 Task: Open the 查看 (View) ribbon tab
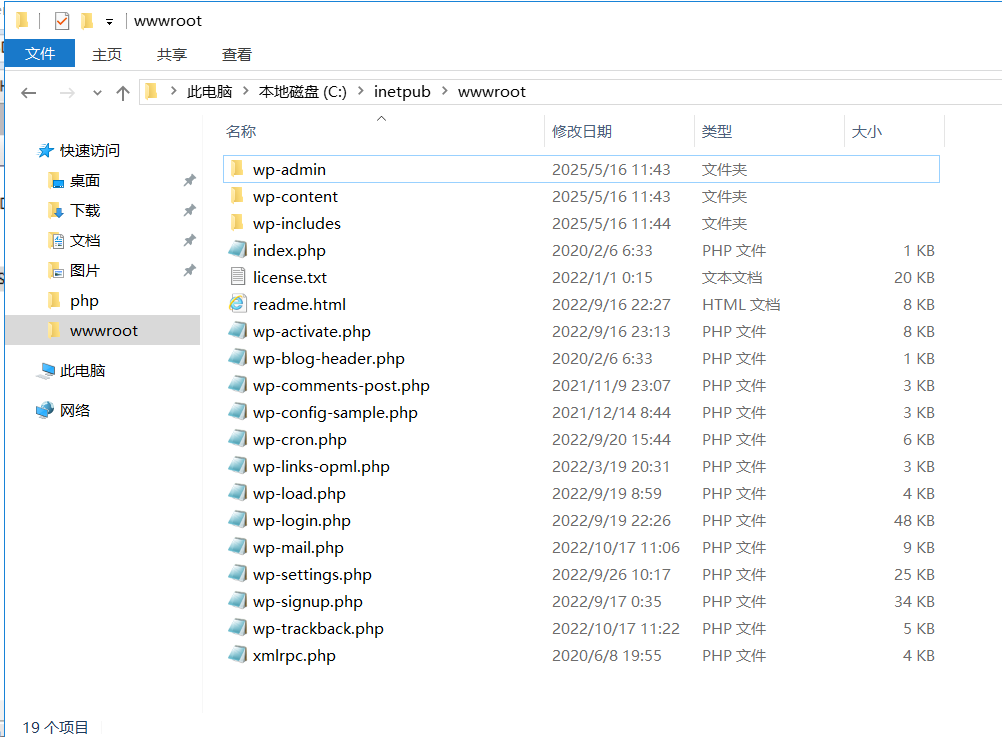pyautogui.click(x=236, y=54)
